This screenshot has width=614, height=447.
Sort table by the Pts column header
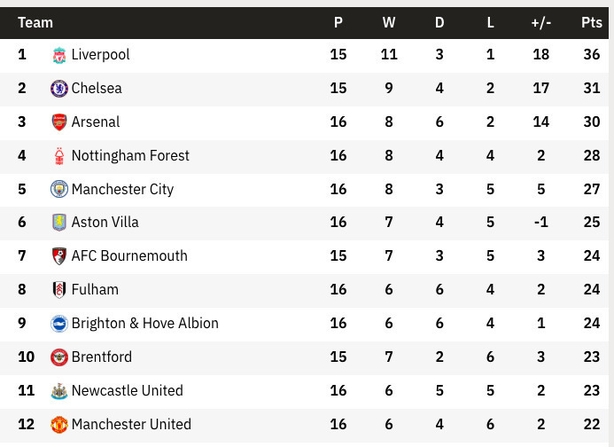591,22
